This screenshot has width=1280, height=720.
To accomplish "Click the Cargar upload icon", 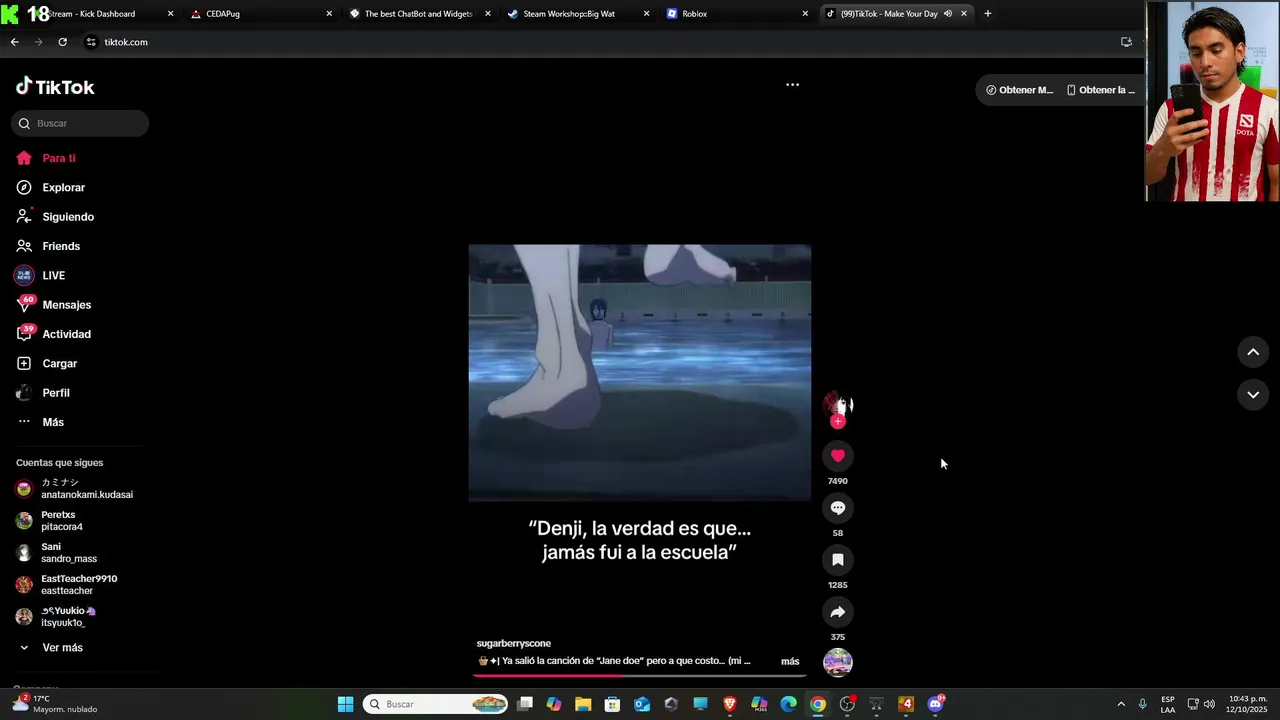I will (x=24, y=364).
